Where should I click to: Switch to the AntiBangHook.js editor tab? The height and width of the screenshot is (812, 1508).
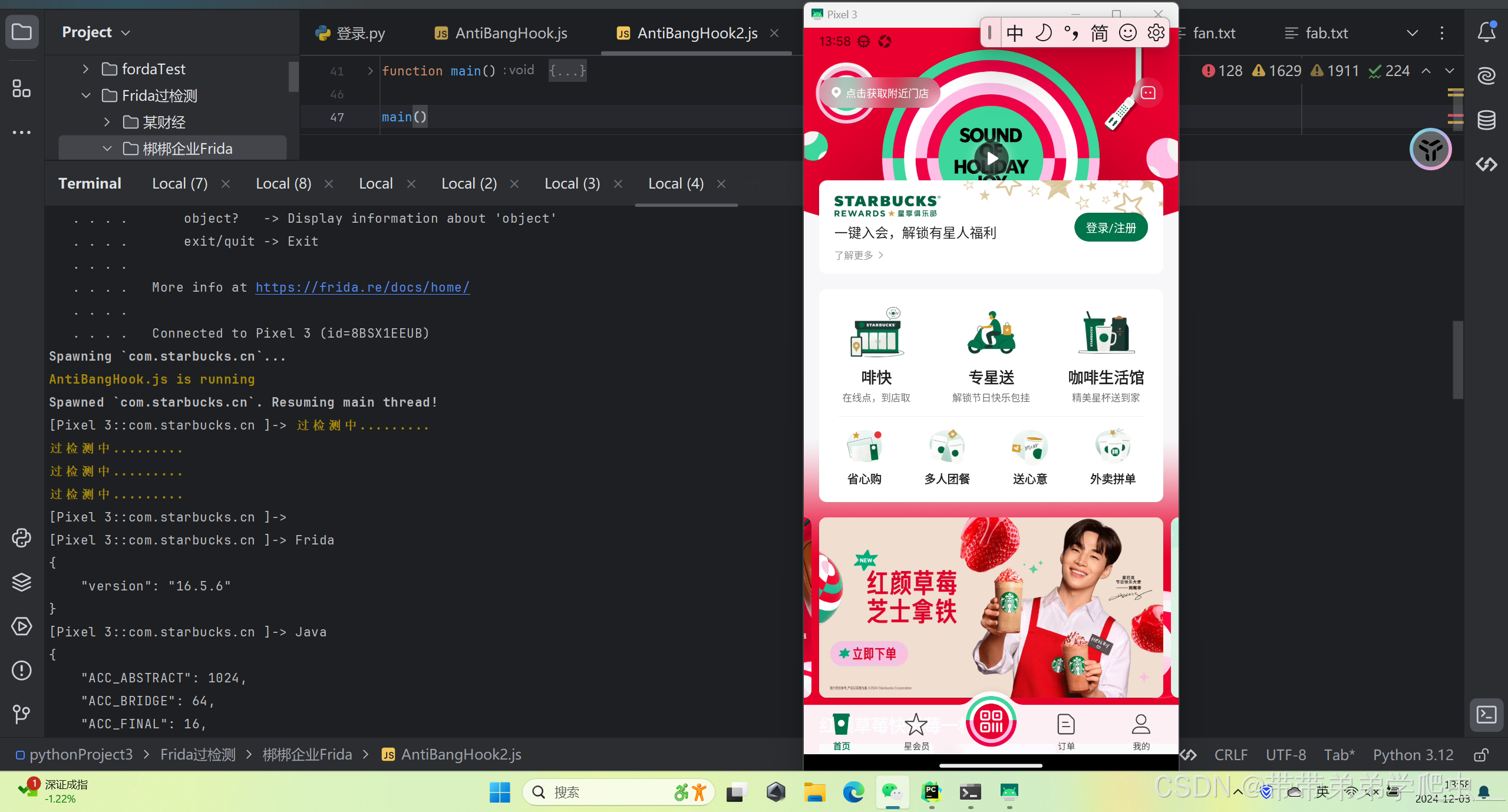[501, 33]
